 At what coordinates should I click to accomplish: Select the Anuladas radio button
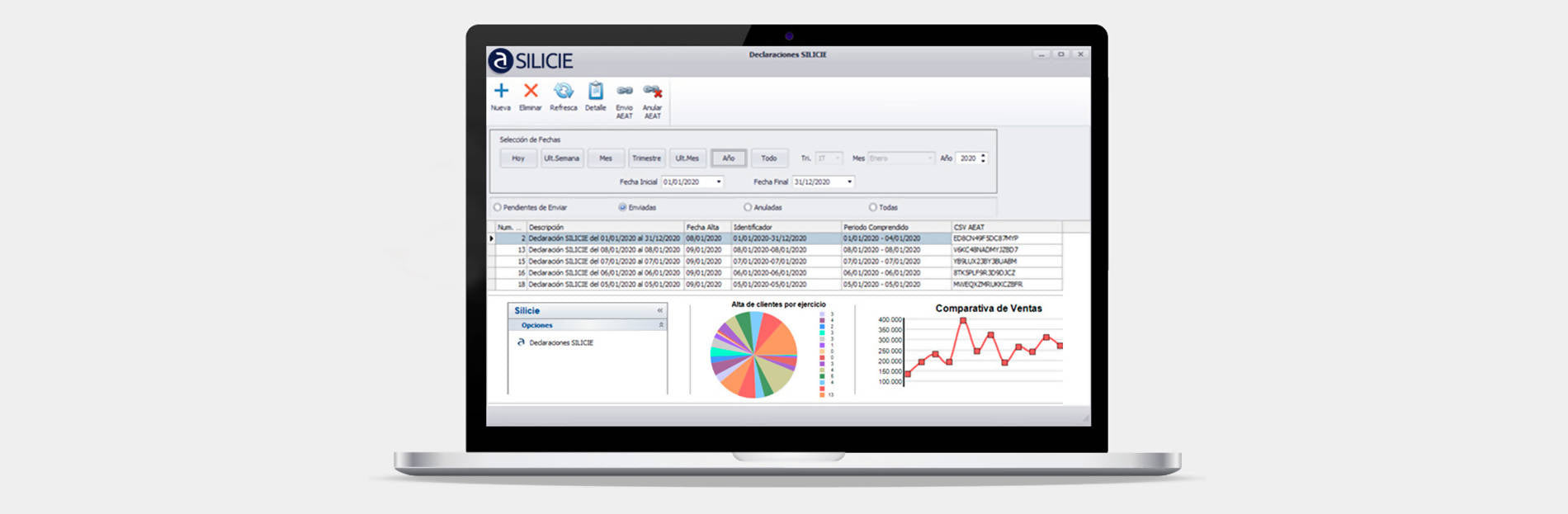748,208
